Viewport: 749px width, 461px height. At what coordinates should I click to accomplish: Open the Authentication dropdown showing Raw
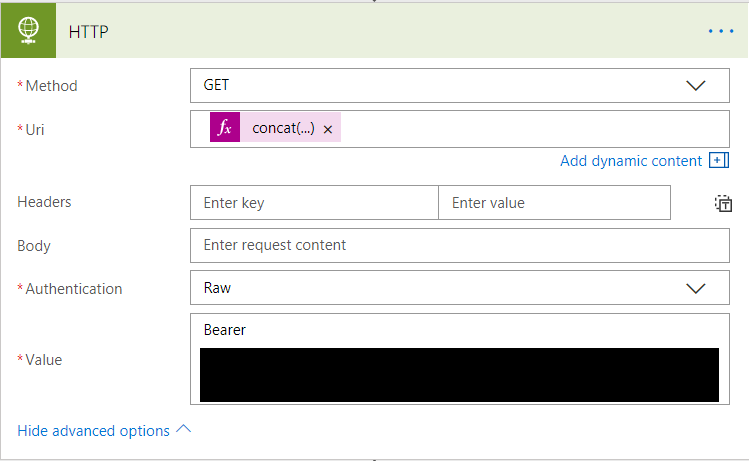(460, 288)
